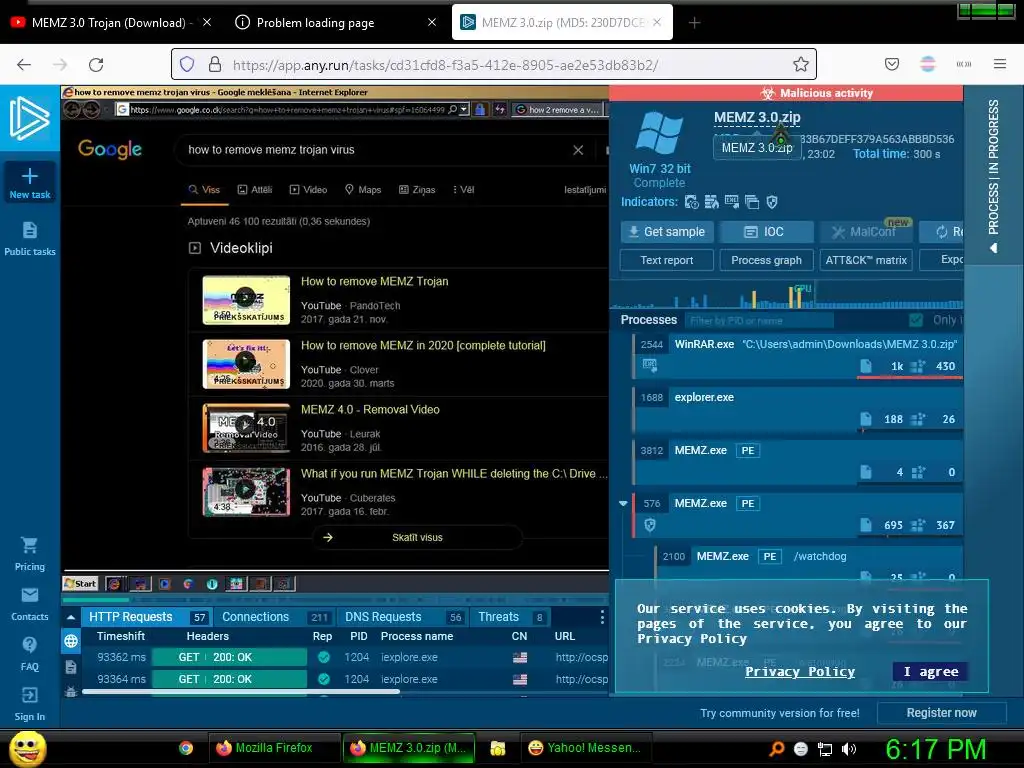This screenshot has height=768, width=1024.
Task: Click Yahoo! Messenger taskbar button
Action: [584, 748]
